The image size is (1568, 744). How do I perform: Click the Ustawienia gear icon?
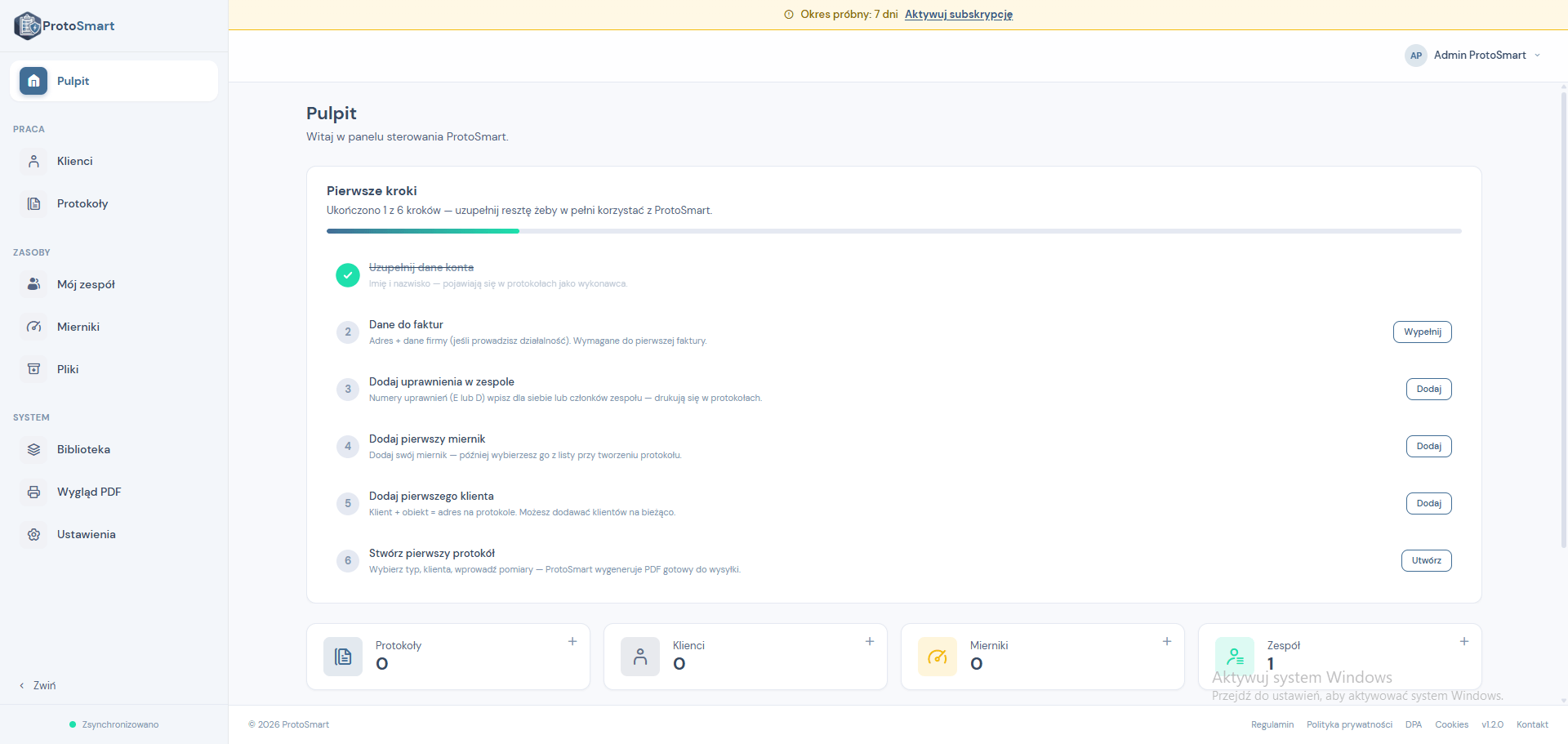point(33,534)
